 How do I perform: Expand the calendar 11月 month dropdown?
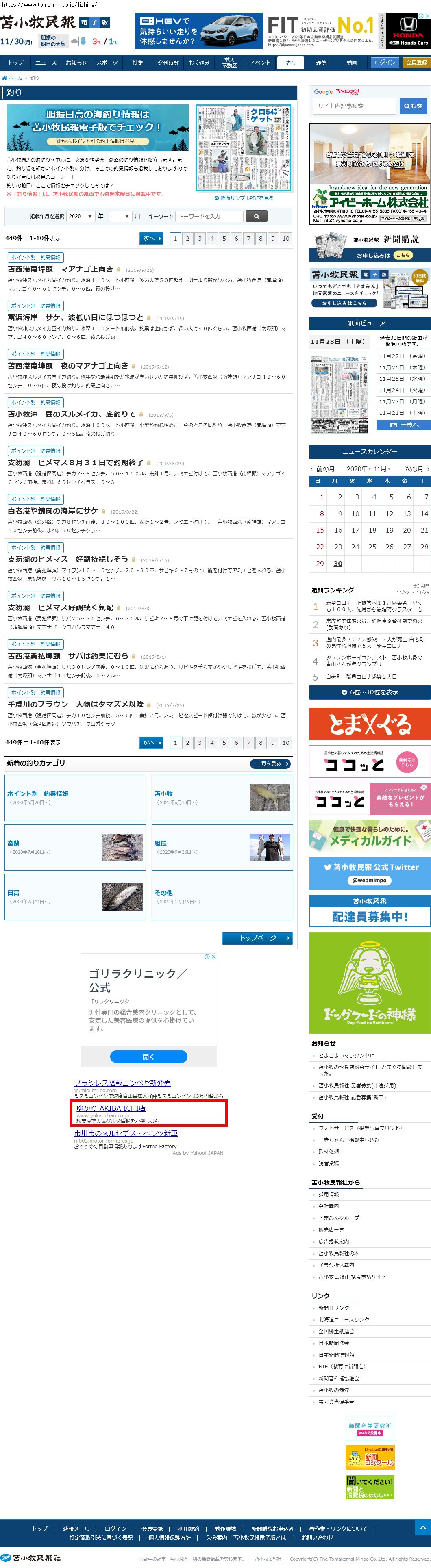point(382,469)
